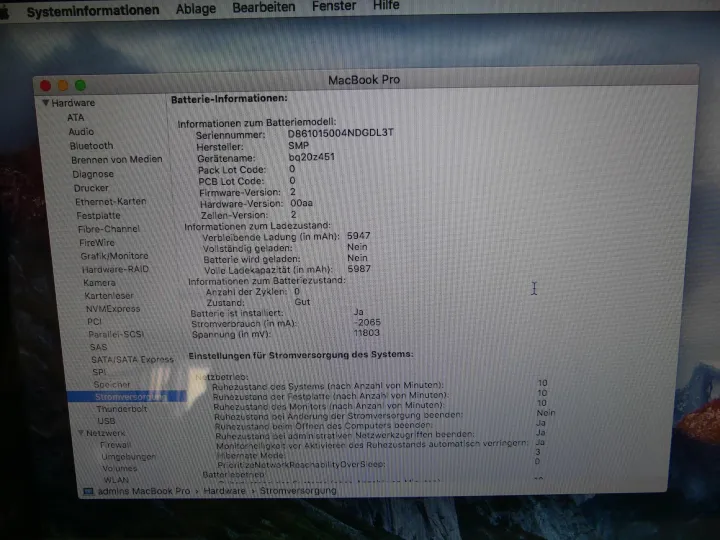Select ATA in the sidebar
720x540 pixels.
pyautogui.click(x=76, y=118)
